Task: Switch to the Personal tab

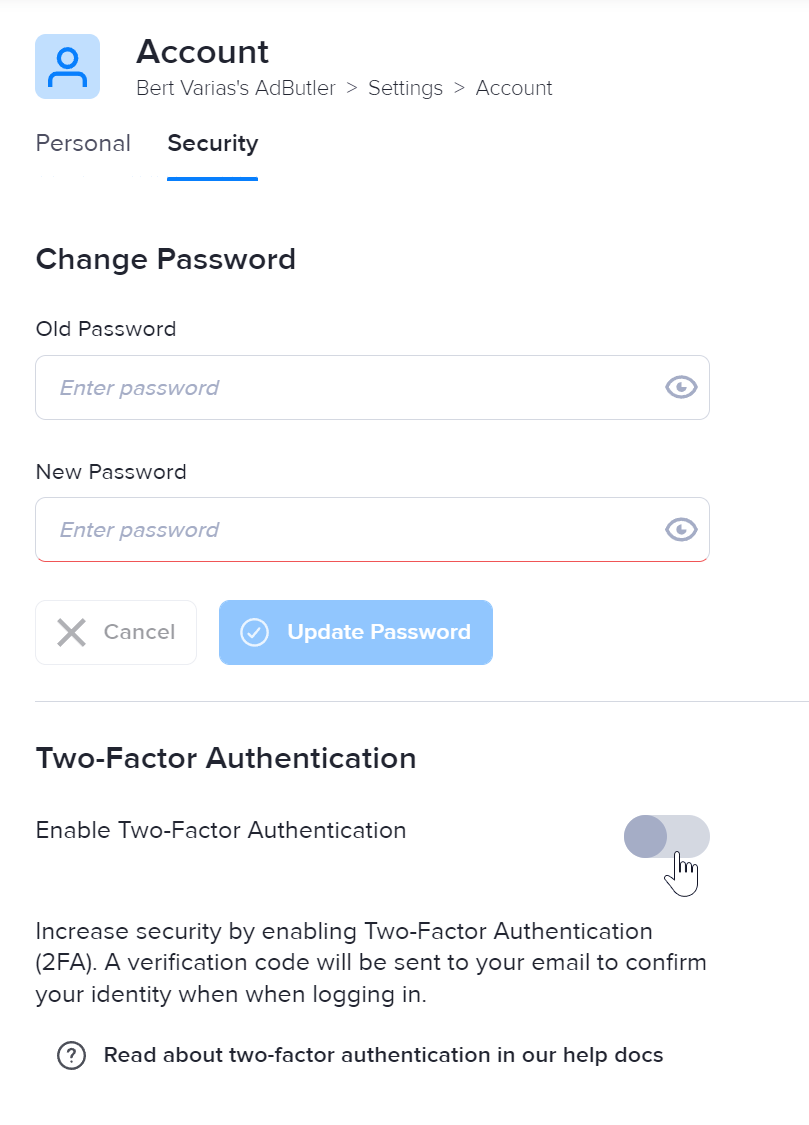Action: (x=83, y=144)
